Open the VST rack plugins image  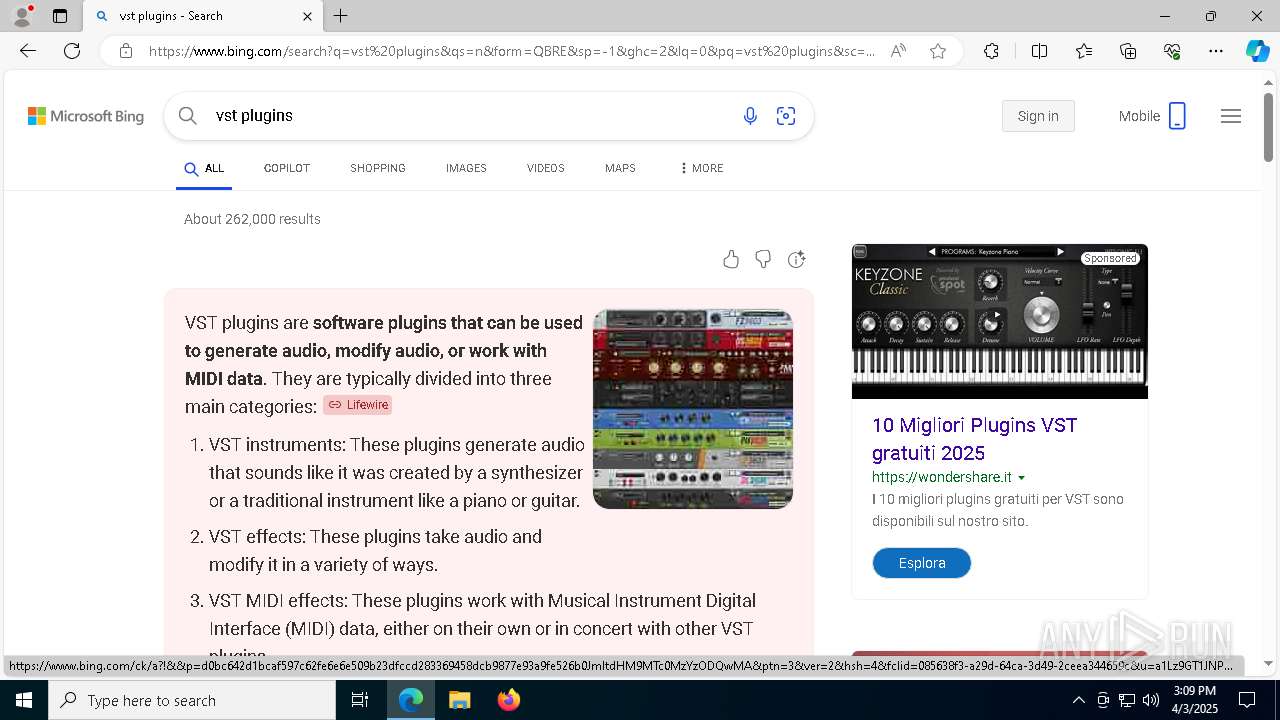pos(693,409)
